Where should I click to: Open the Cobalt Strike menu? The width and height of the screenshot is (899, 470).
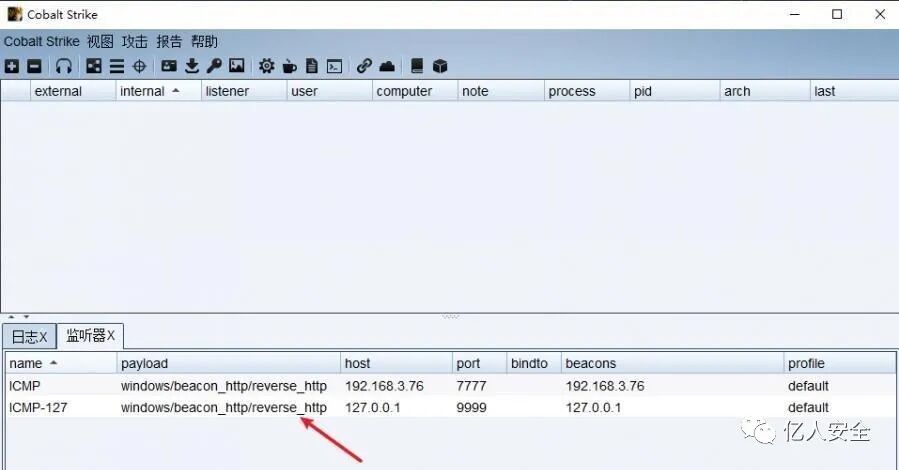click(x=41, y=41)
